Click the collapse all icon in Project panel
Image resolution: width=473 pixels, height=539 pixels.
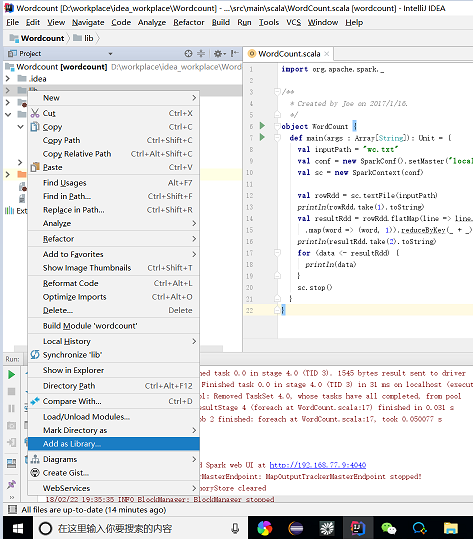[x=201, y=54]
